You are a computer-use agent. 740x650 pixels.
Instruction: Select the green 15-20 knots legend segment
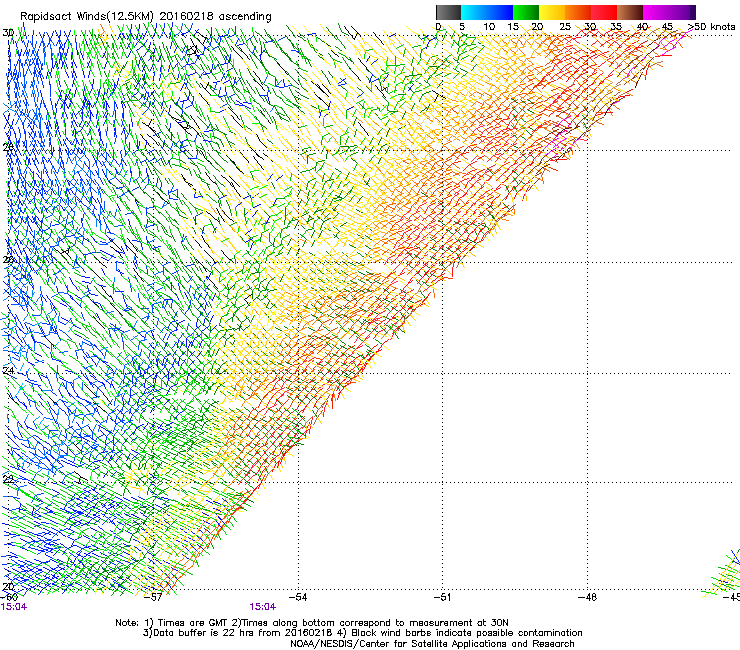tap(526, 12)
